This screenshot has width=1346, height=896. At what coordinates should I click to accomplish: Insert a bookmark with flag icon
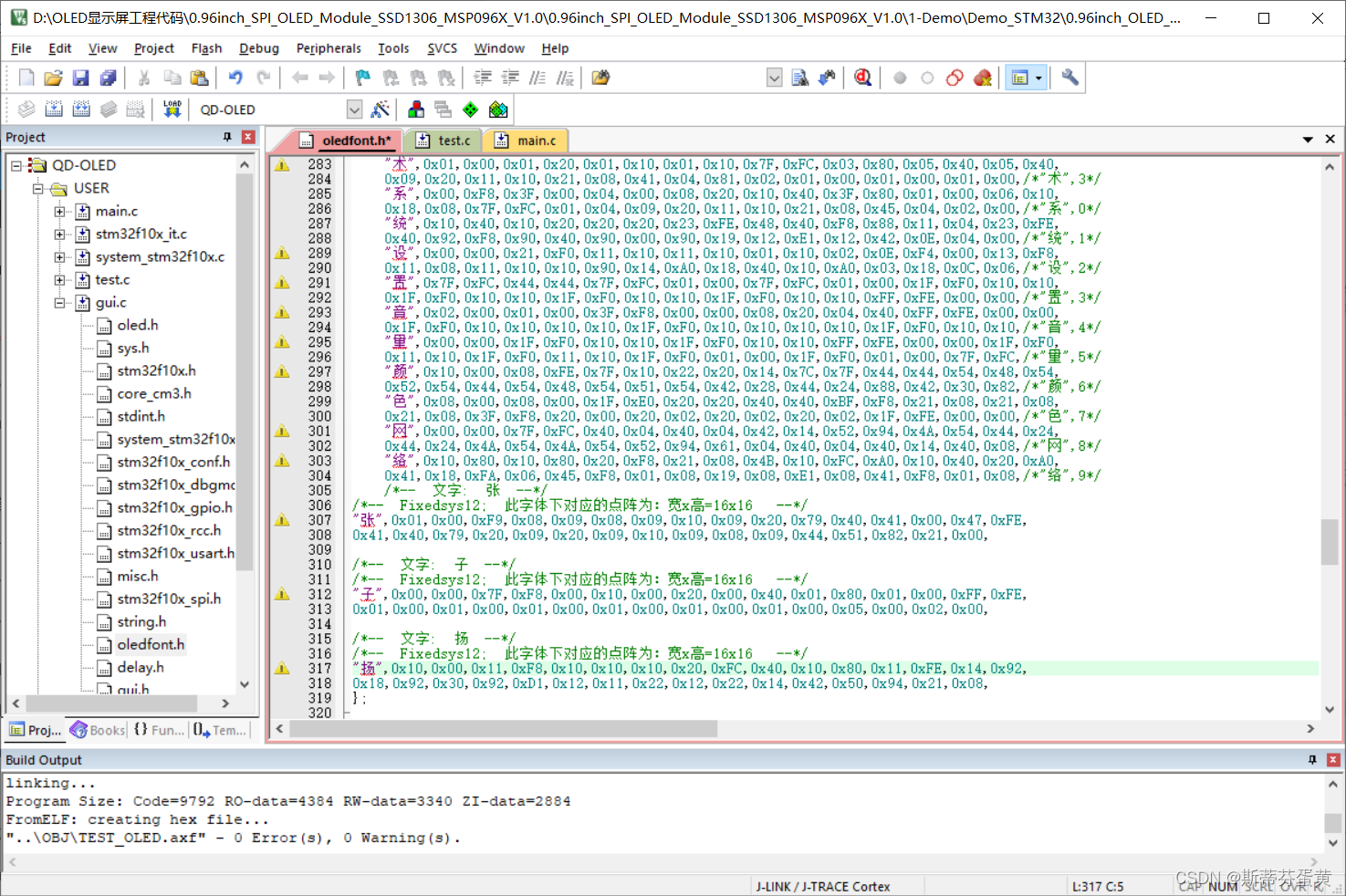363,78
